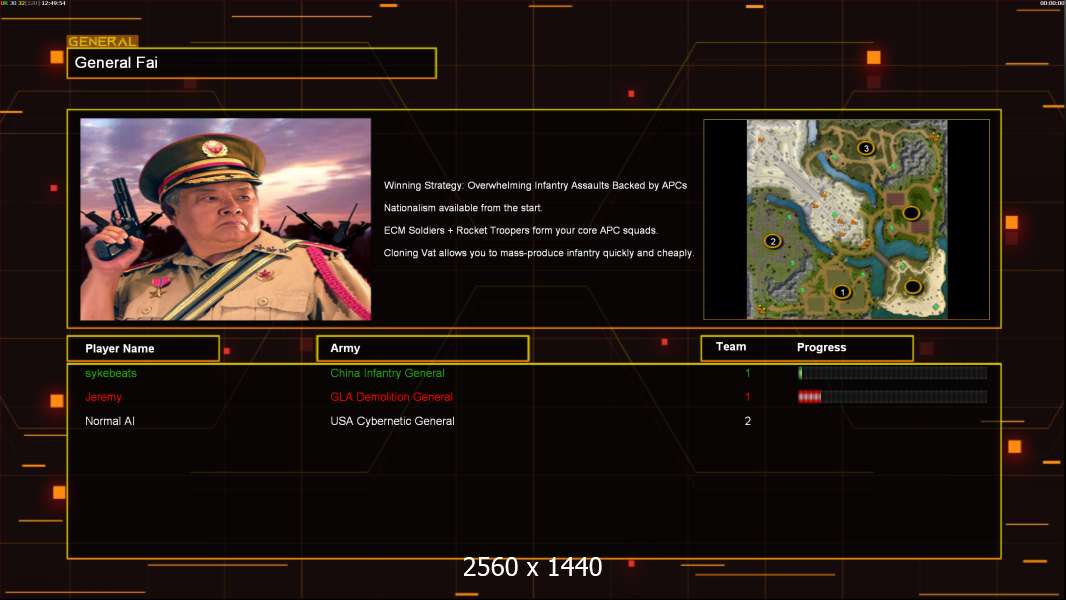Click the Nationalism available from the start line

[463, 208]
